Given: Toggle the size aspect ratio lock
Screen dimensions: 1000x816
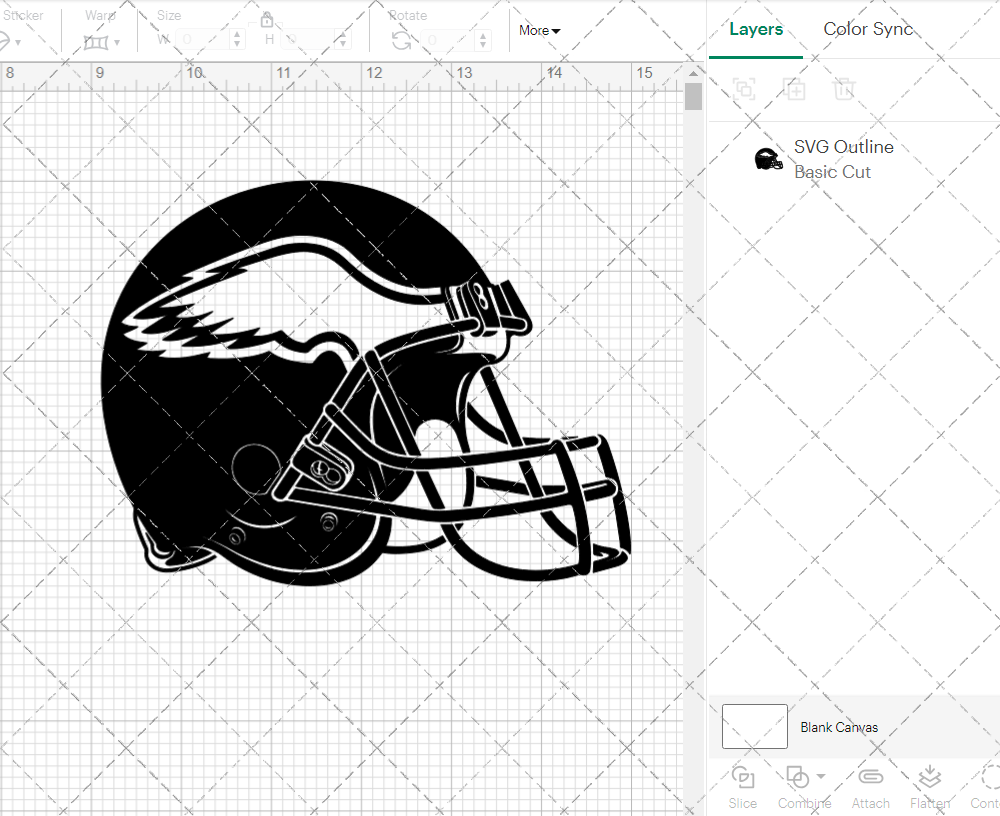Looking at the screenshot, I should coord(267,20).
